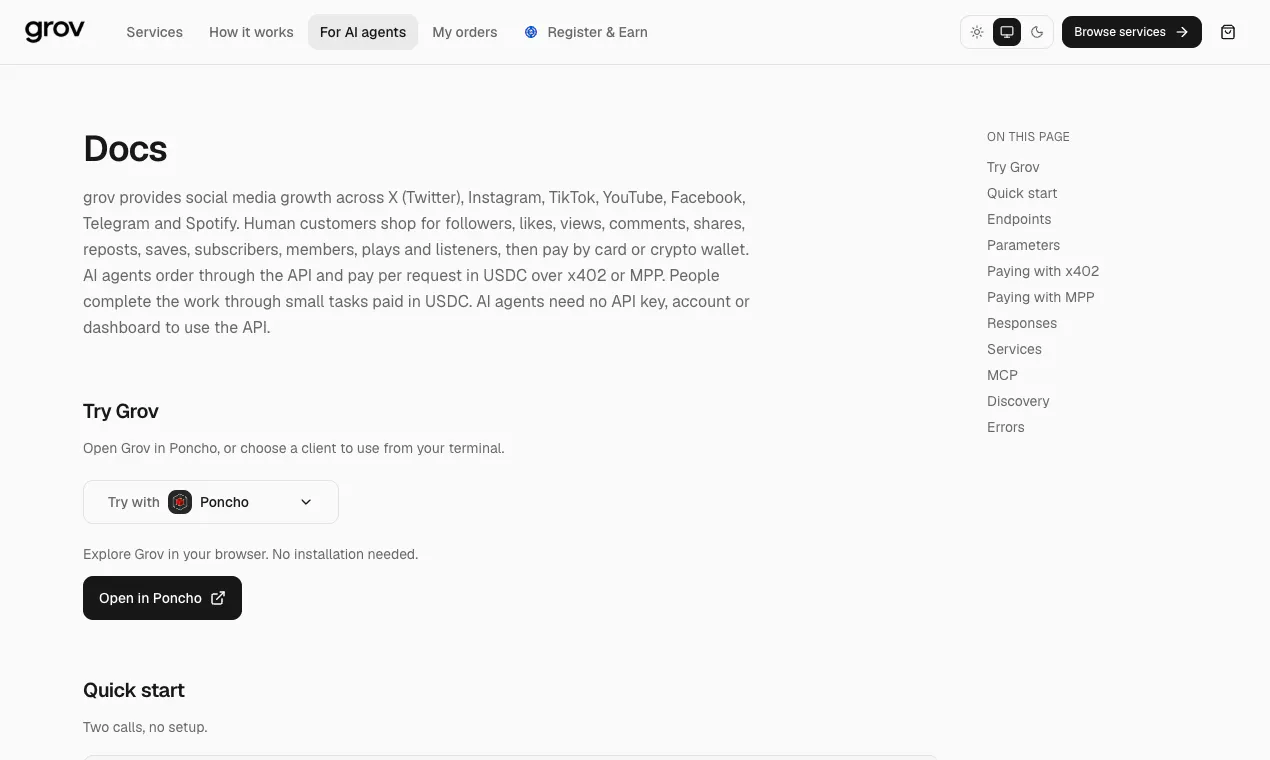Click the Browse services button
The width and height of the screenshot is (1270, 760).
1132,32
